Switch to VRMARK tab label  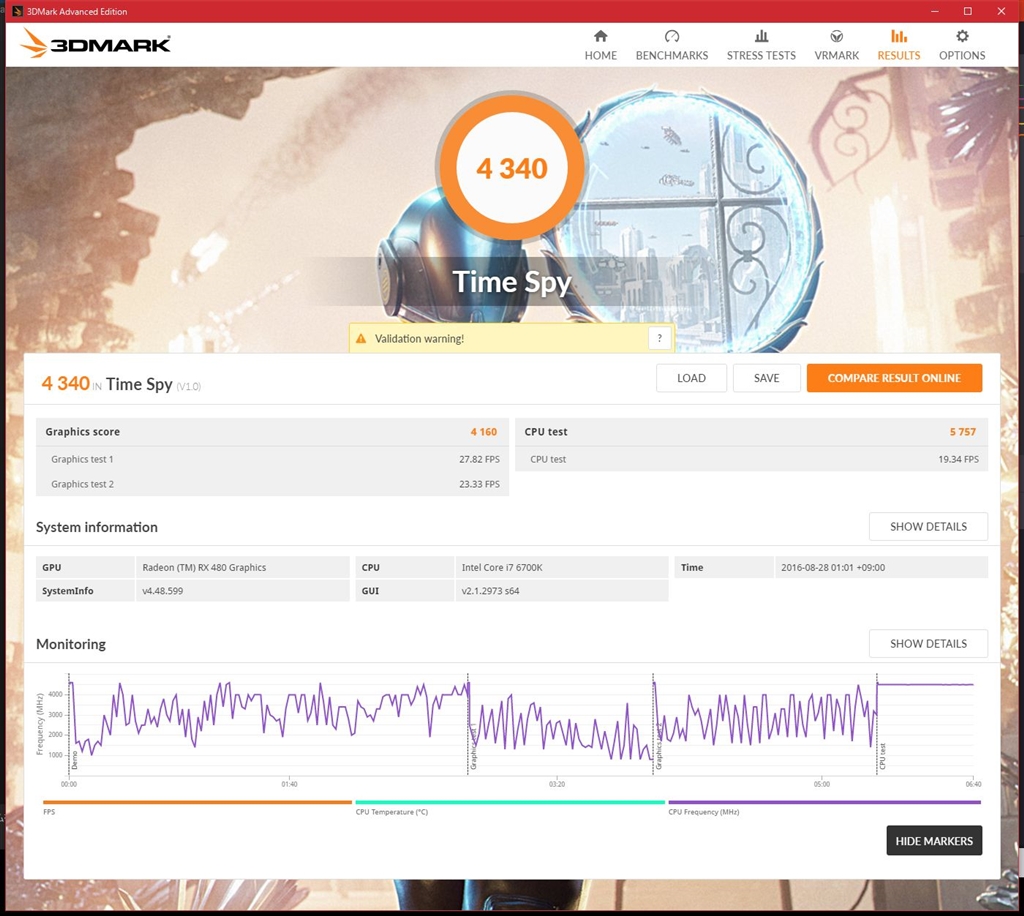pos(836,55)
